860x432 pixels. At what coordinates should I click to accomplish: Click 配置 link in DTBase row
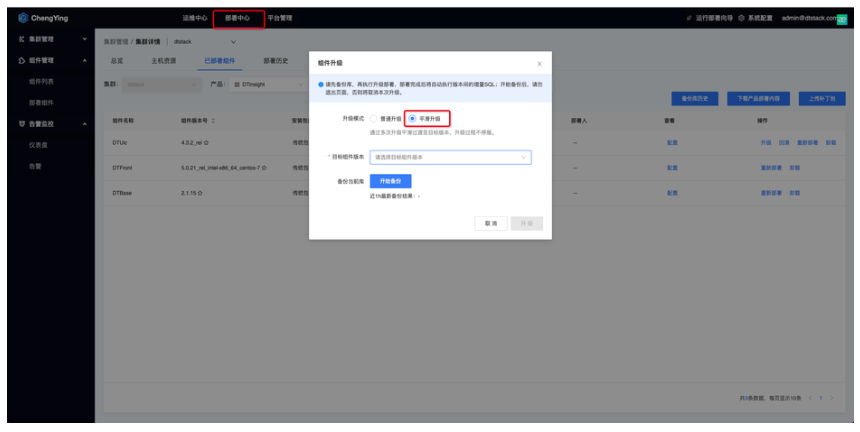(x=672, y=193)
